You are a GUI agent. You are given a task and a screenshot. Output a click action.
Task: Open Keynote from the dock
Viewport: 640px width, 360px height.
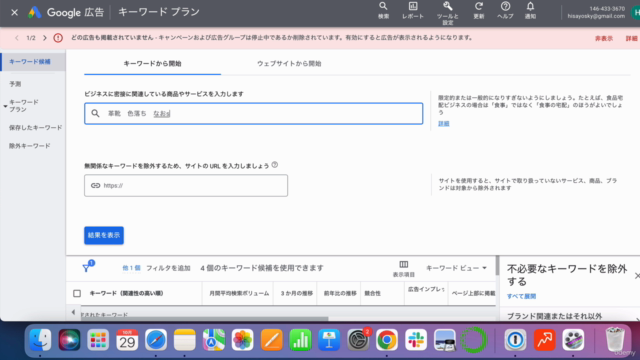click(329, 340)
